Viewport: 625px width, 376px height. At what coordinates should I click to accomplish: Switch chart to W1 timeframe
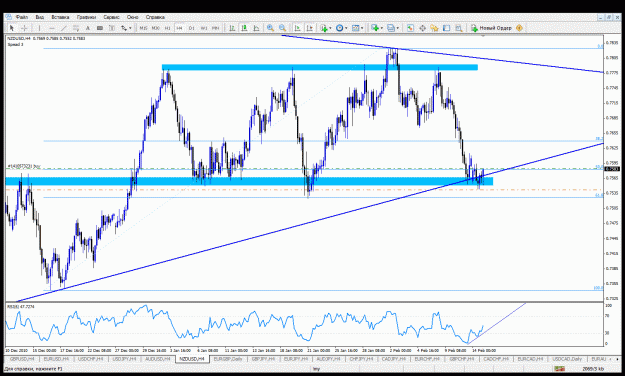[x=204, y=28]
